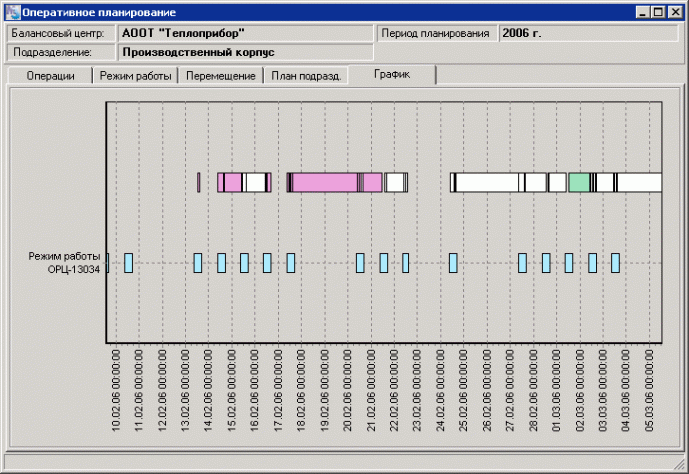
Task: Open the Операции tab
Action: [x=50, y=76]
